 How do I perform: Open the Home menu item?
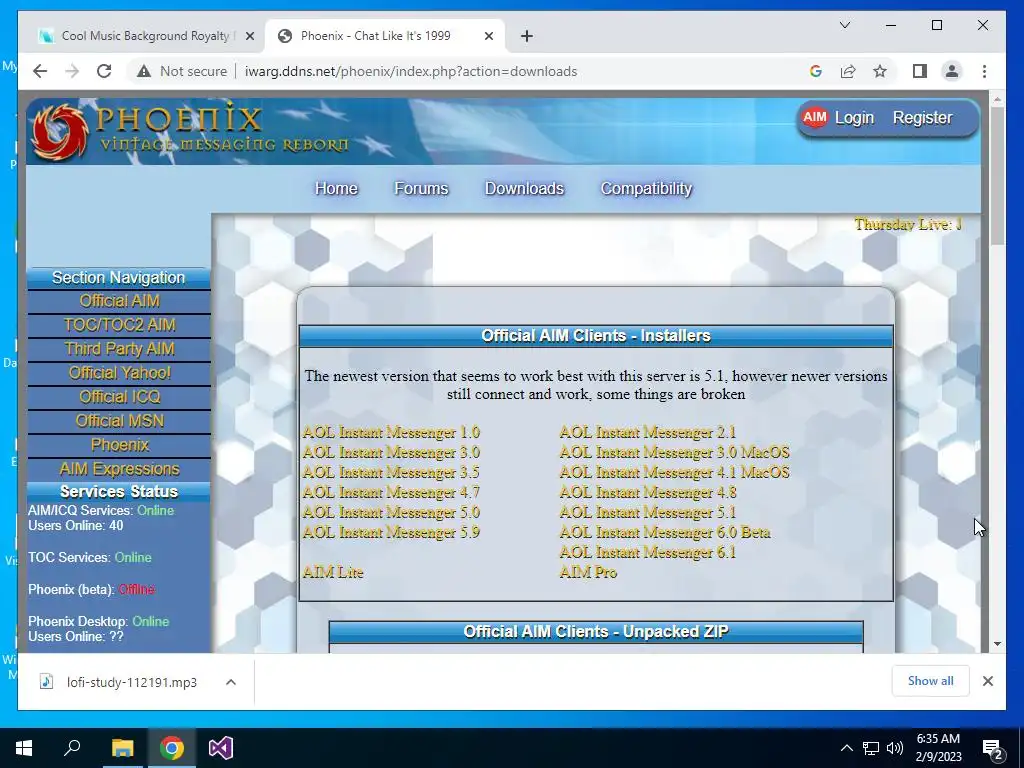click(x=336, y=188)
